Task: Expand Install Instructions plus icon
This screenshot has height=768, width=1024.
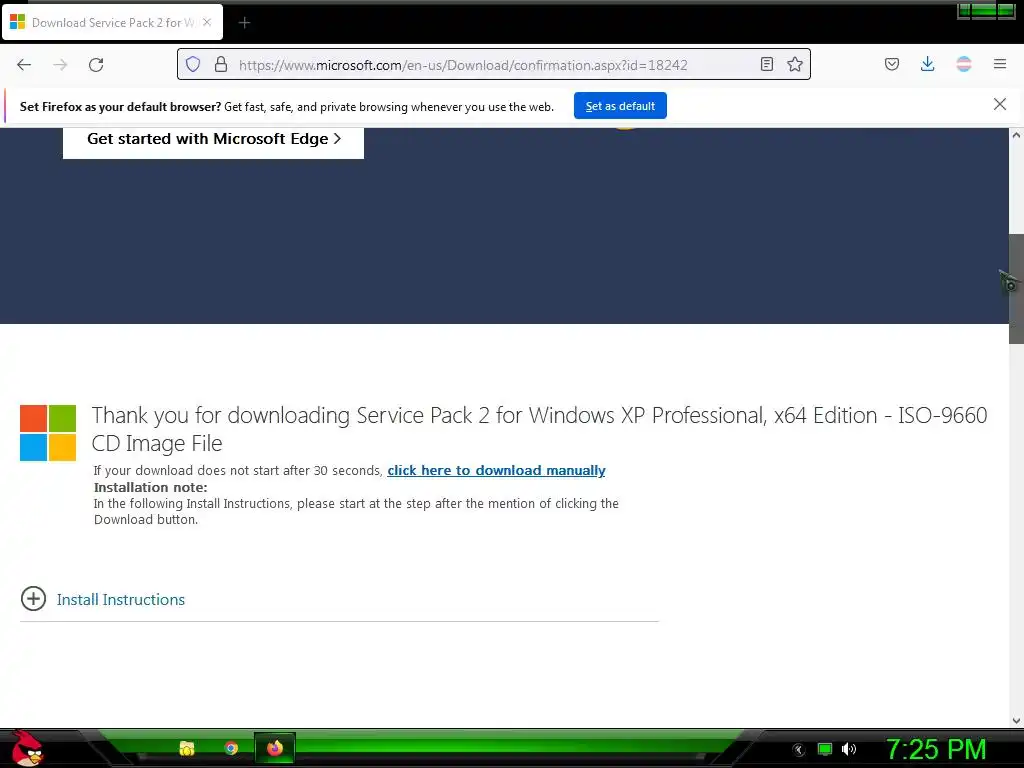Action: coord(33,598)
